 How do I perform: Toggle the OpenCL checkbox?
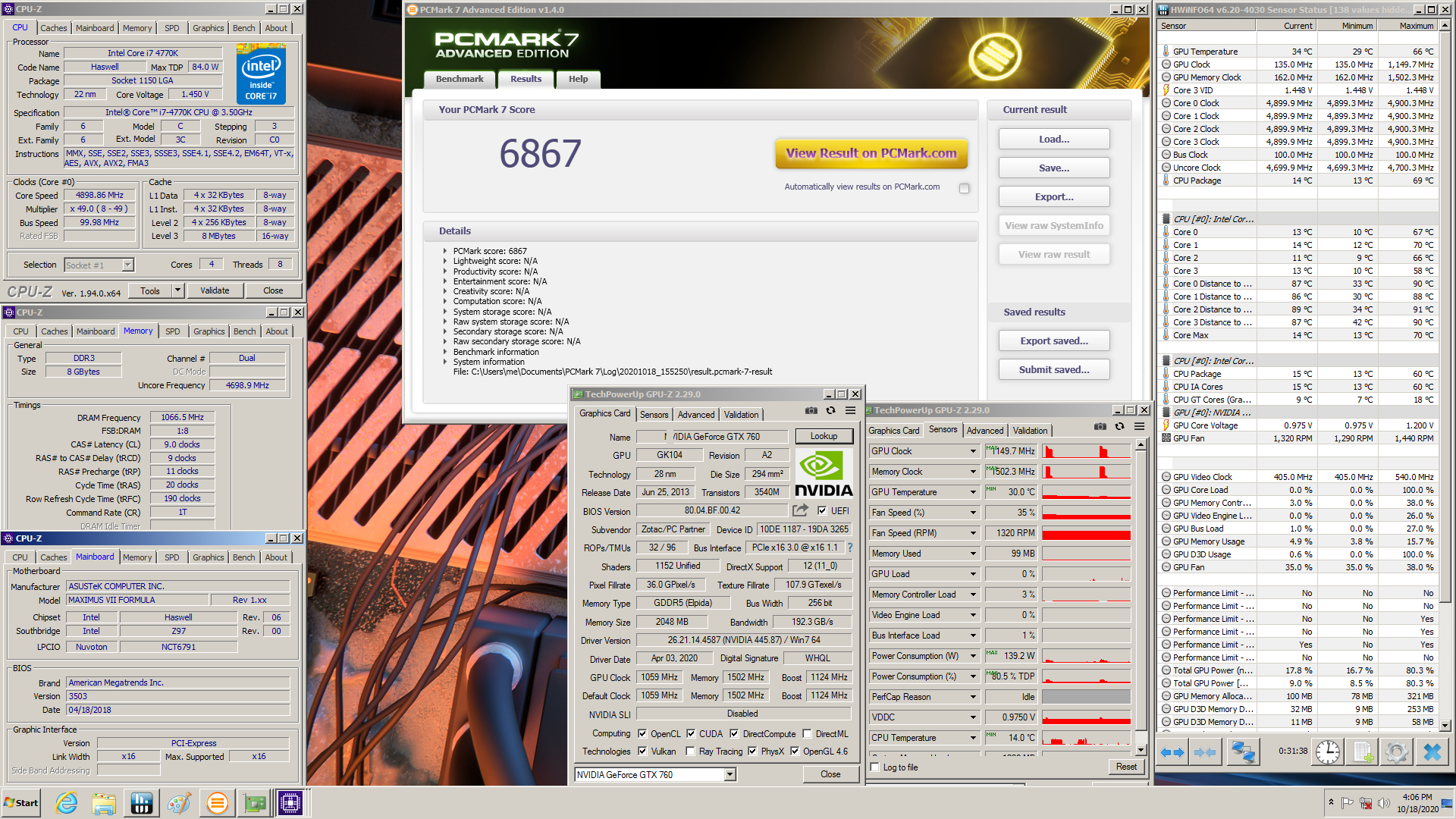[x=642, y=734]
